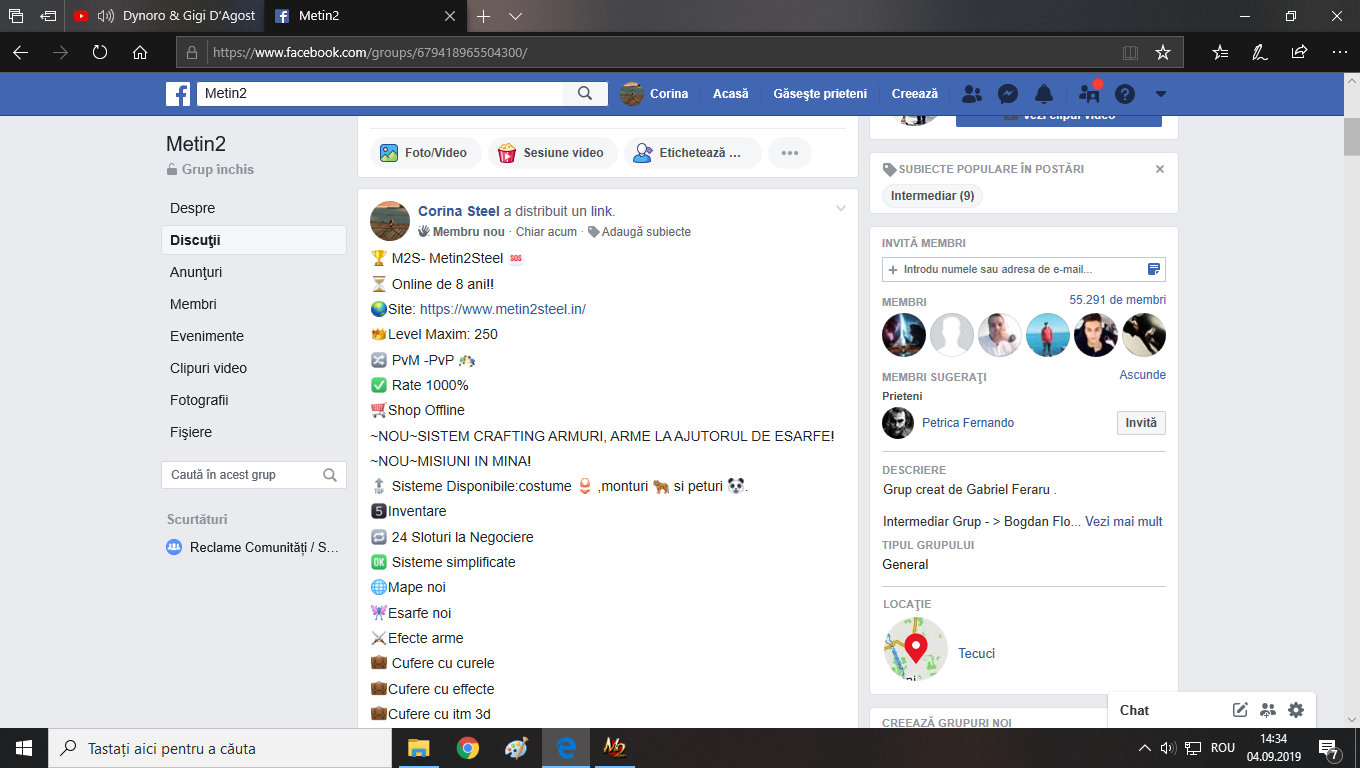This screenshot has height=768, width=1360.
Task: Open post options chevron on Corina Steel post
Action: click(x=841, y=208)
